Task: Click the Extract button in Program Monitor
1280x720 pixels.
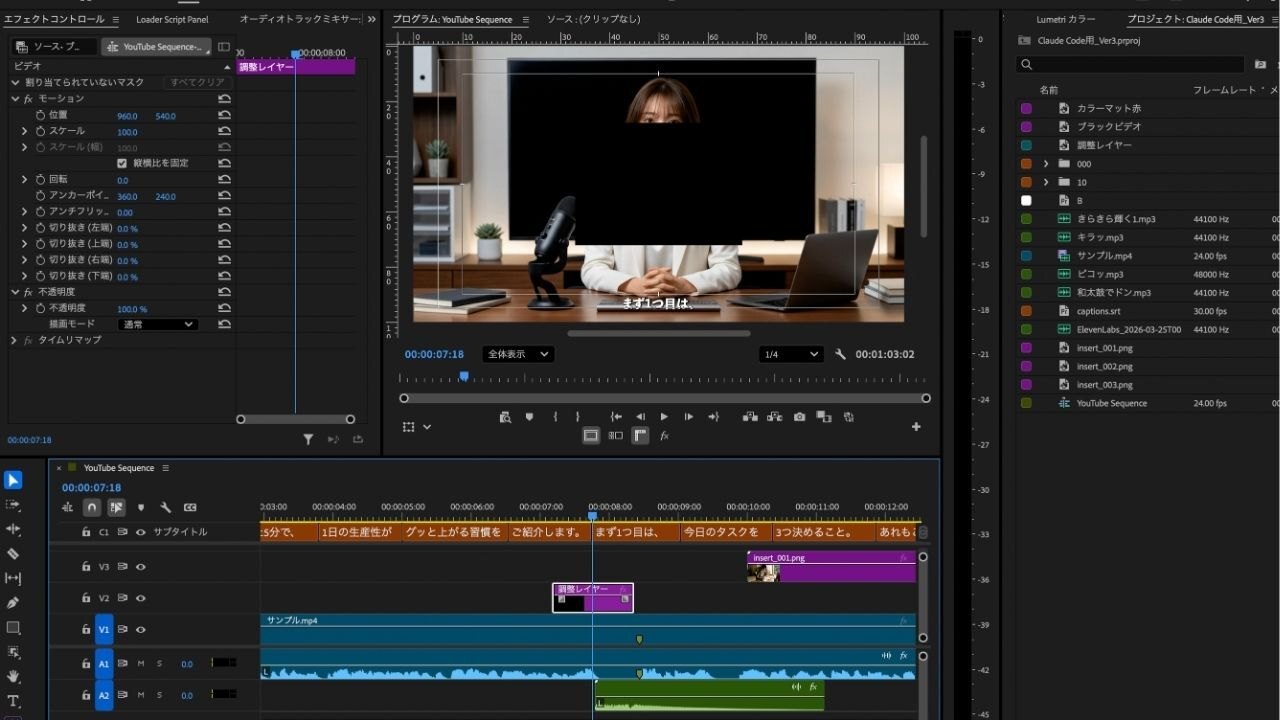Action: pyautogui.click(x=774, y=417)
